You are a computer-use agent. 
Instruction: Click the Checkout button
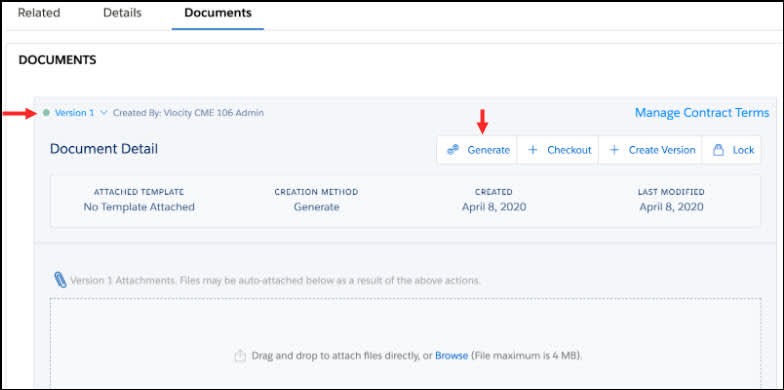coord(558,150)
